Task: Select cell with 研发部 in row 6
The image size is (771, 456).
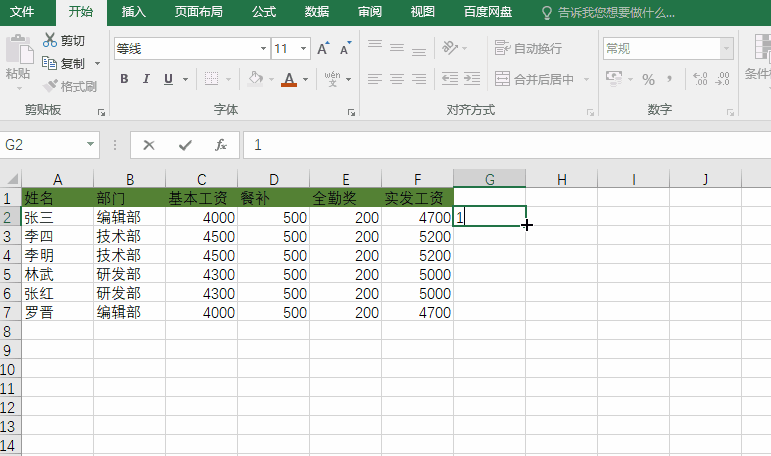Action: (x=129, y=293)
